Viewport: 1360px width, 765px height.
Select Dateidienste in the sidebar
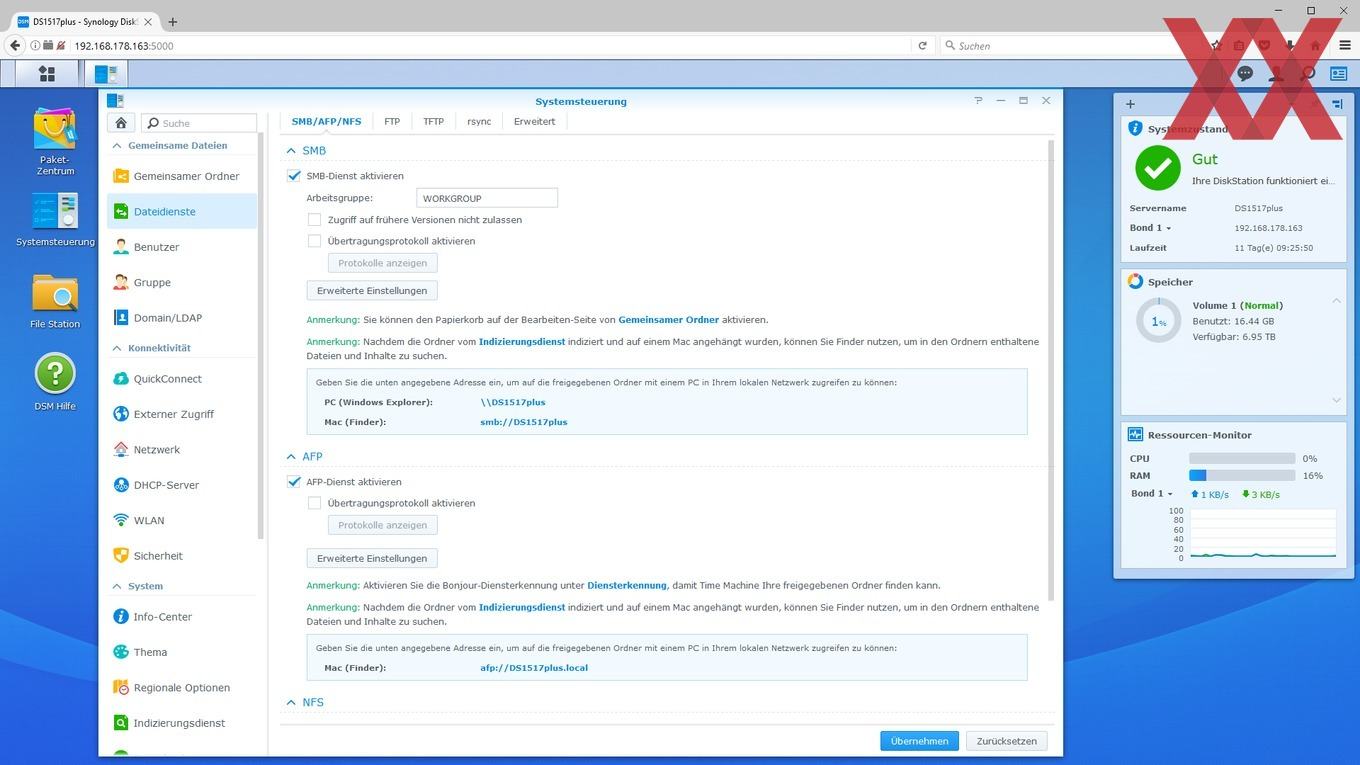[181, 212]
